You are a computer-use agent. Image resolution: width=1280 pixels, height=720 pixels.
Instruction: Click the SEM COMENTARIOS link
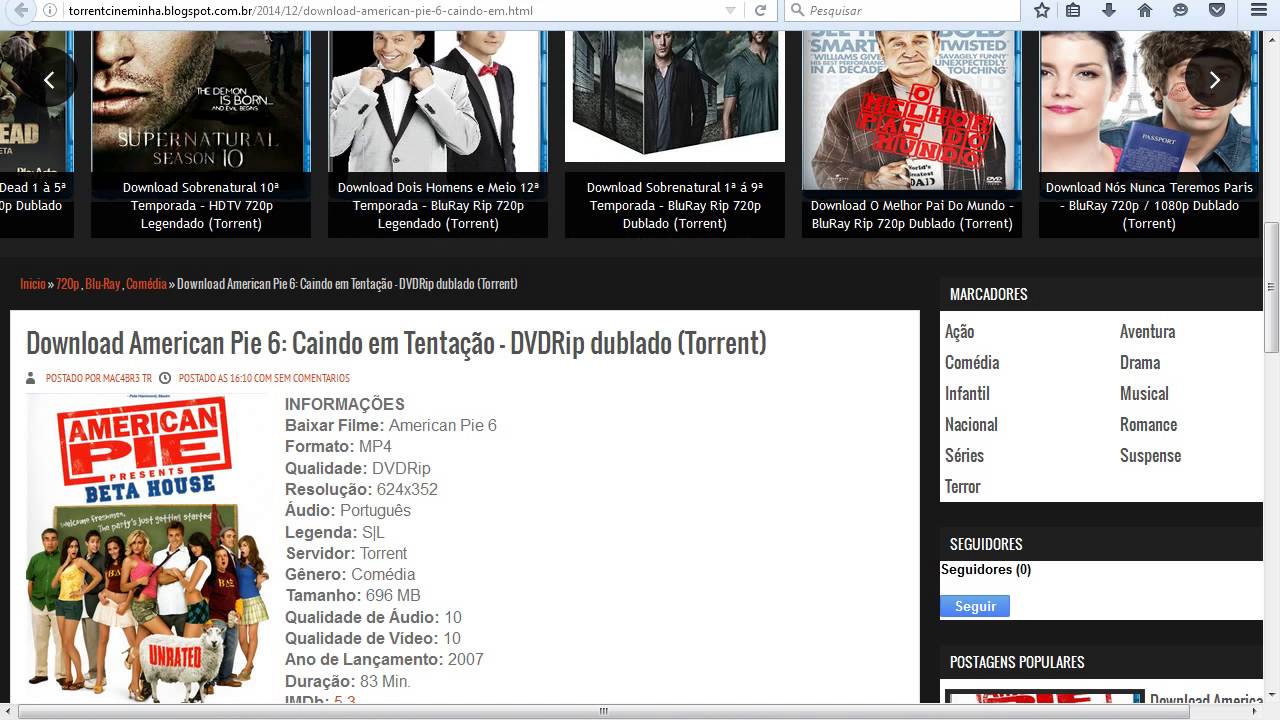click(311, 378)
